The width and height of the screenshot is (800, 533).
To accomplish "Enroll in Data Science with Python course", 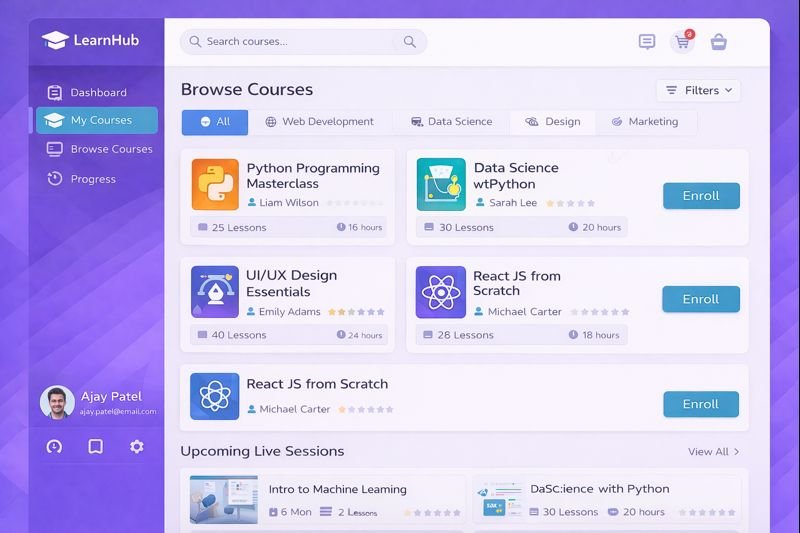I will pyautogui.click(x=701, y=196).
